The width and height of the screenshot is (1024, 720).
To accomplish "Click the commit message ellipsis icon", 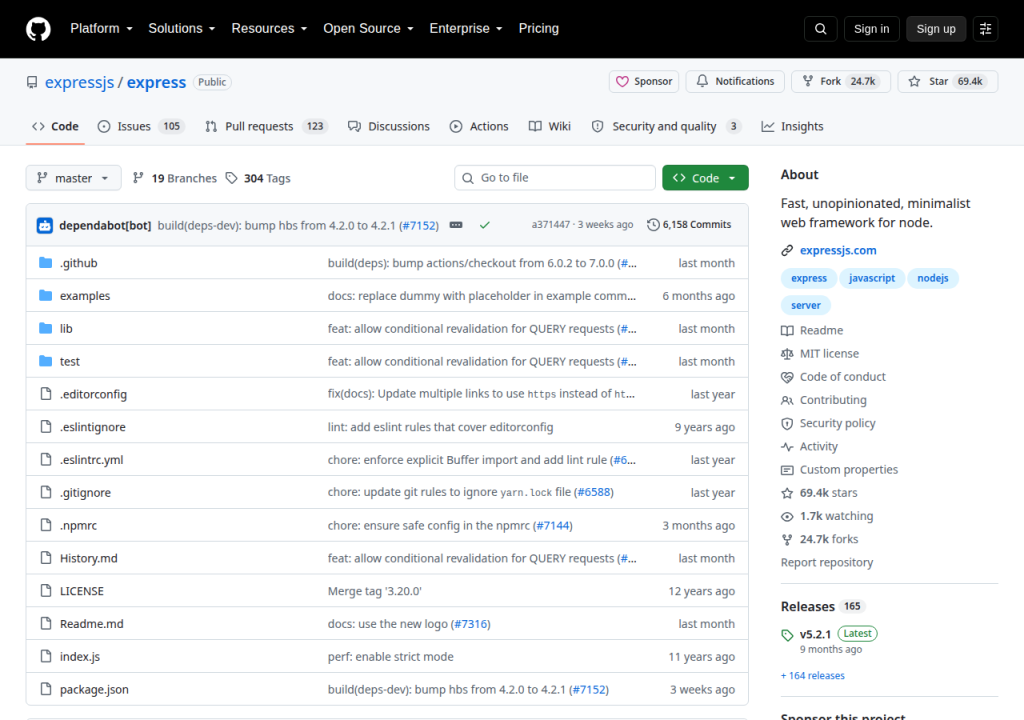I will click(456, 225).
